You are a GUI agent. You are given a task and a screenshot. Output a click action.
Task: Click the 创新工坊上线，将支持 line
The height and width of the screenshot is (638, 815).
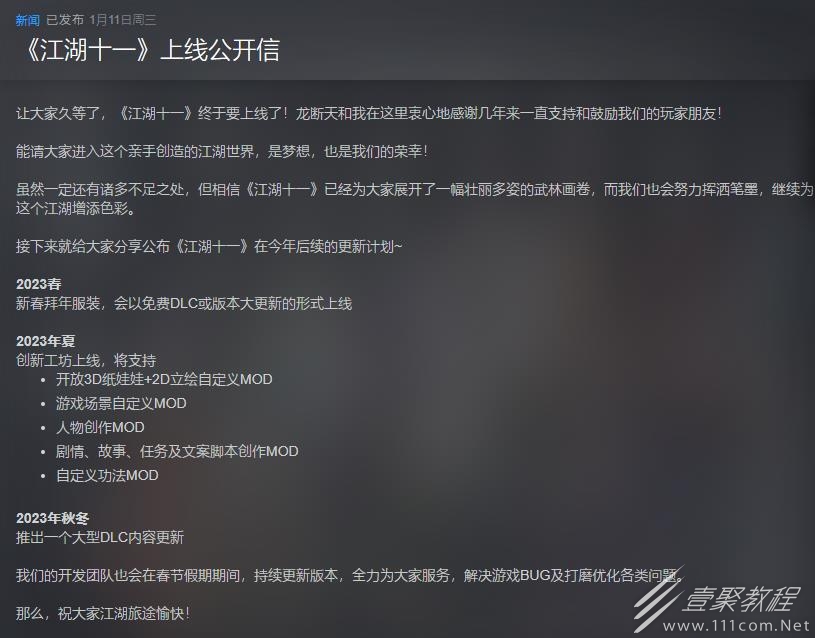point(86,360)
